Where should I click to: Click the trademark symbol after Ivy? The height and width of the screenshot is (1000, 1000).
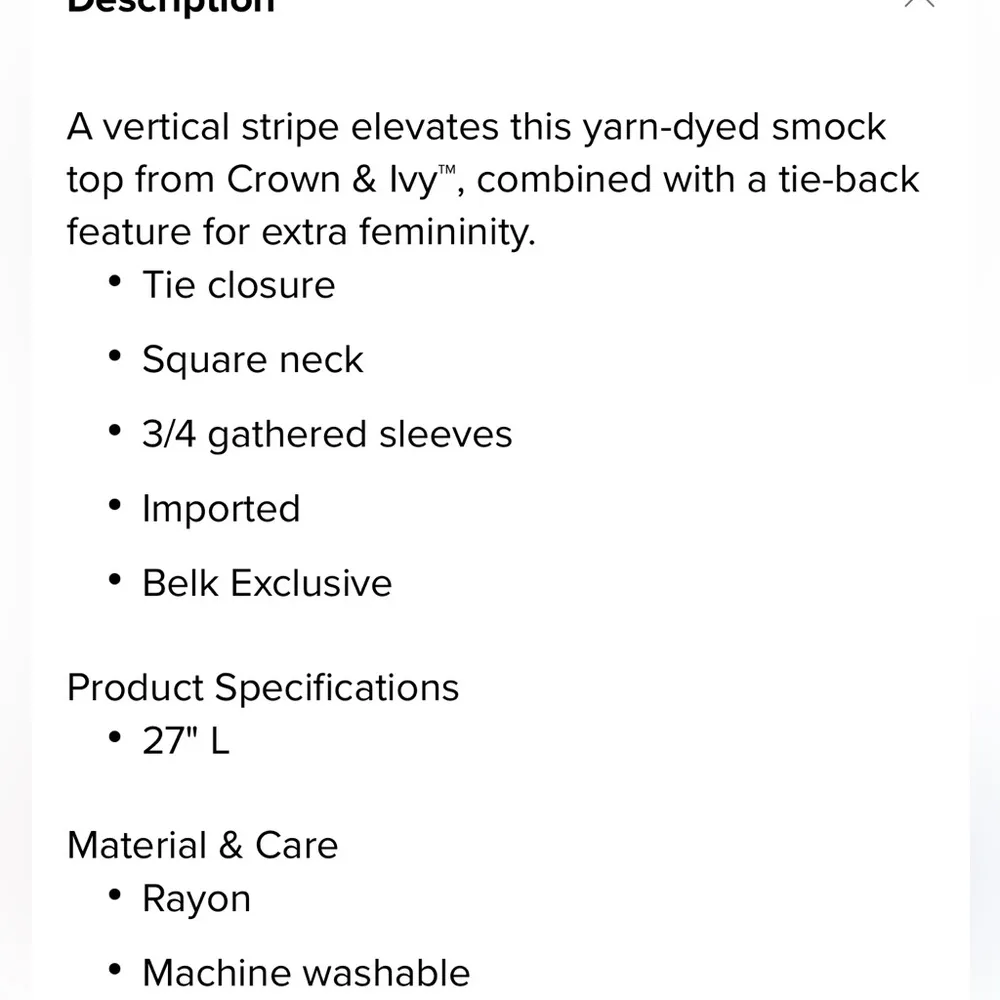(x=451, y=170)
